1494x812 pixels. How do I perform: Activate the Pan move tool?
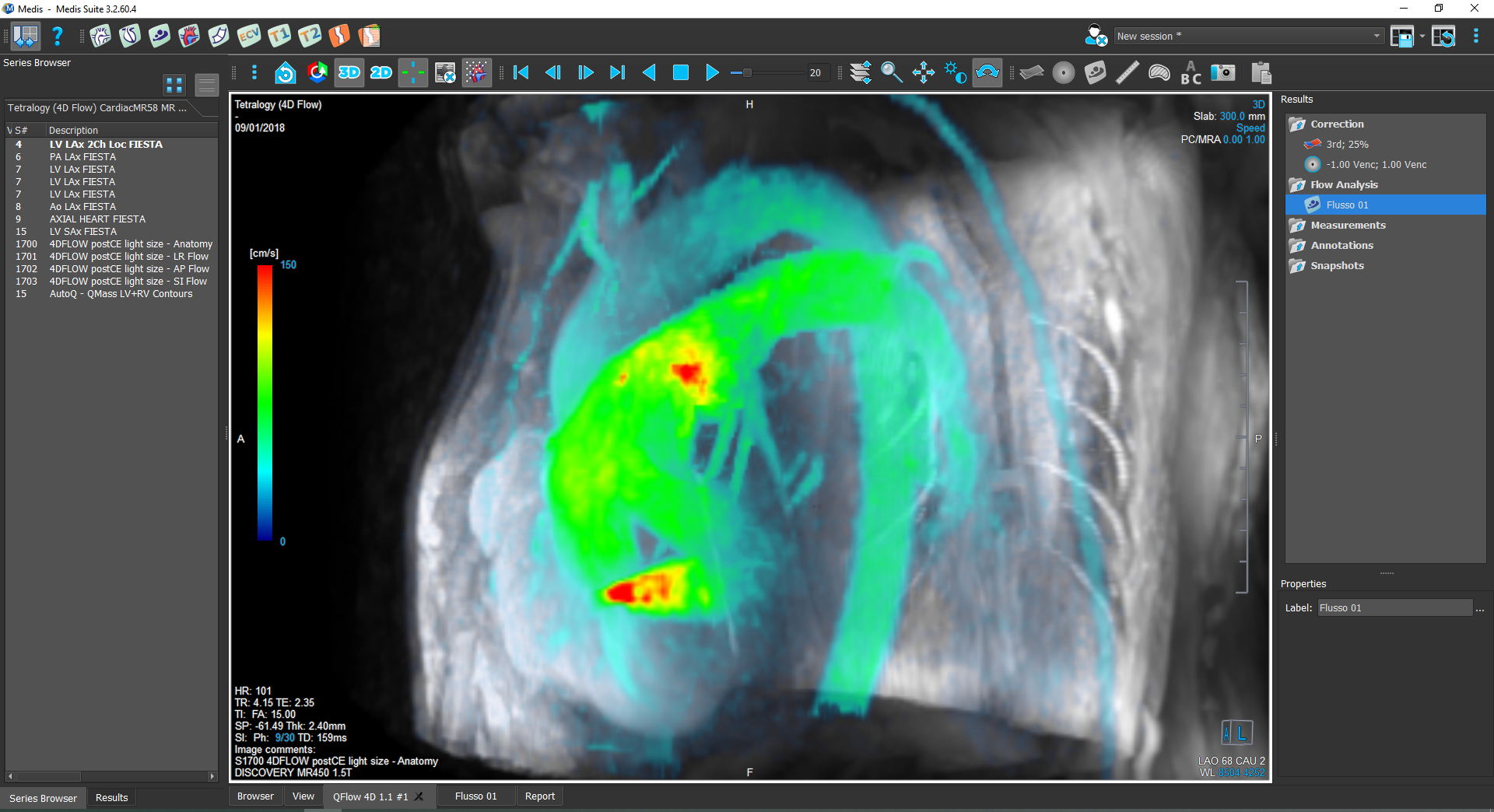pos(923,72)
